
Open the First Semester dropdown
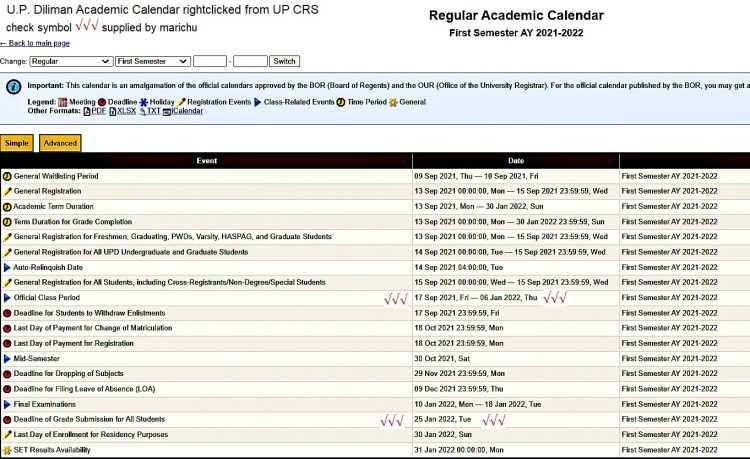pos(152,61)
